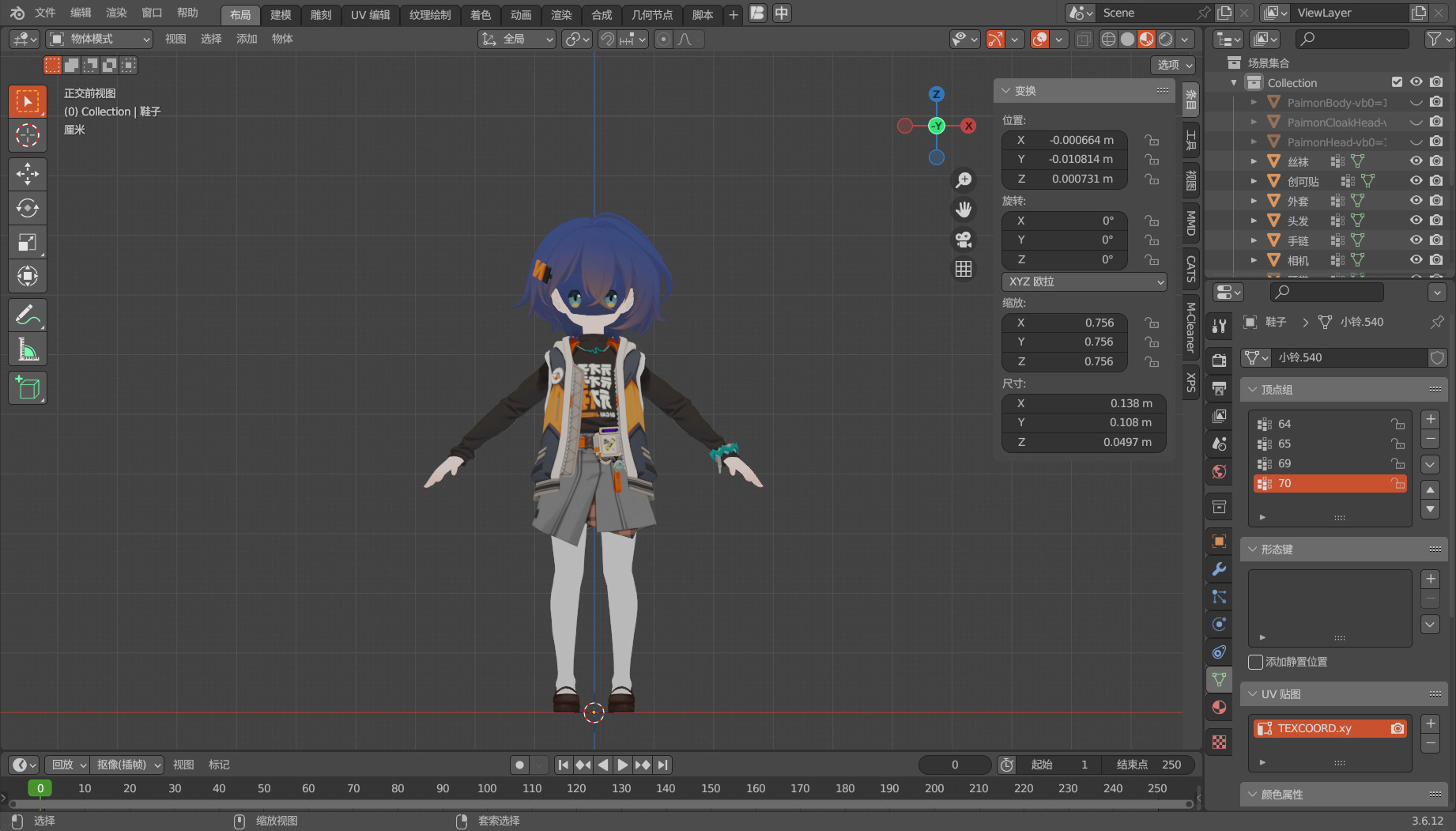Select the Scale tool
The height and width of the screenshot is (831, 1456).
click(x=28, y=242)
